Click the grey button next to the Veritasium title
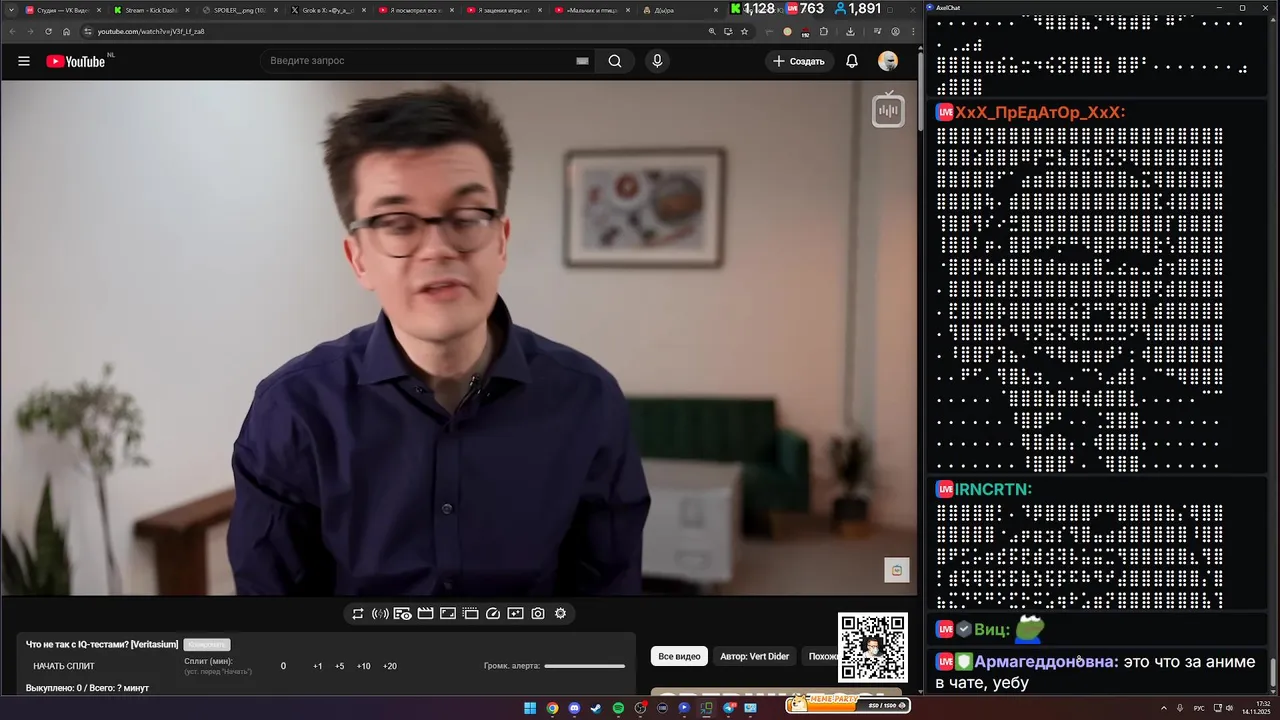Viewport: 1280px width, 720px height. tap(207, 645)
